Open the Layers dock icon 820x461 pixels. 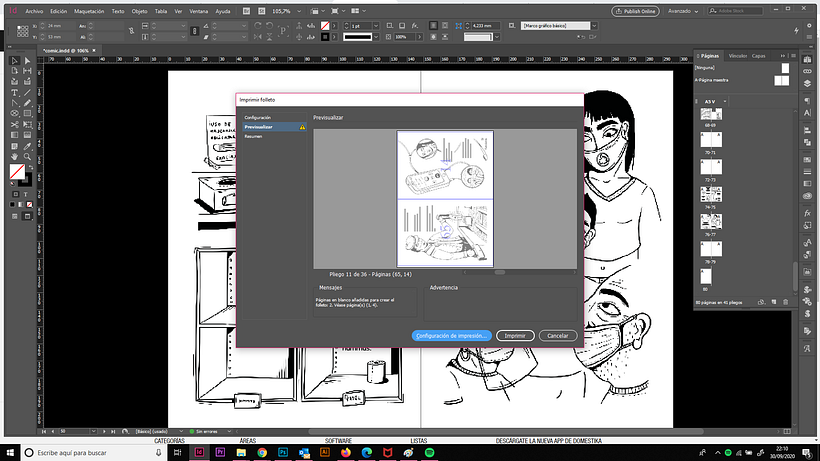click(807, 84)
